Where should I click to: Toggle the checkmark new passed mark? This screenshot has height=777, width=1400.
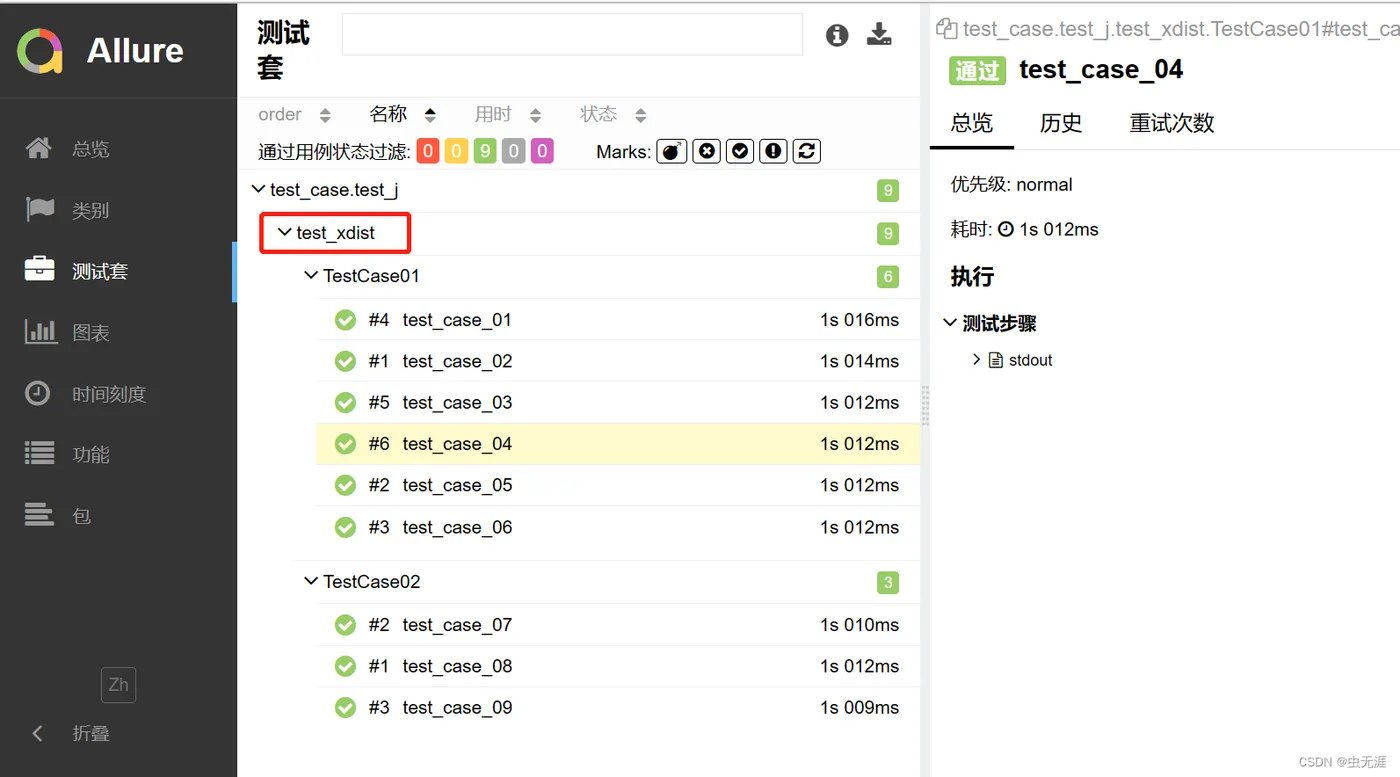pos(740,151)
